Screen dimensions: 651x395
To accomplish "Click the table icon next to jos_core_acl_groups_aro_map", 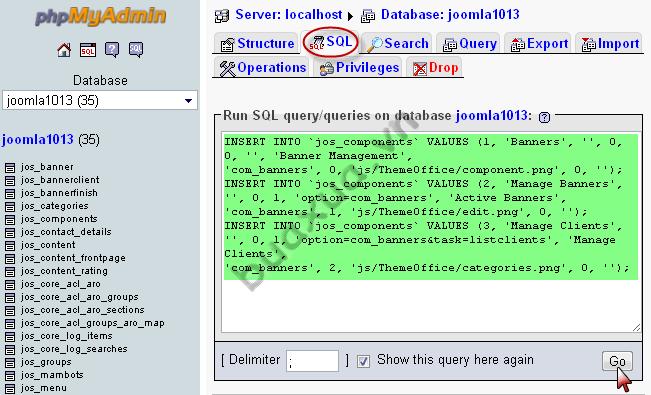I will pyautogui.click(x=10, y=323).
